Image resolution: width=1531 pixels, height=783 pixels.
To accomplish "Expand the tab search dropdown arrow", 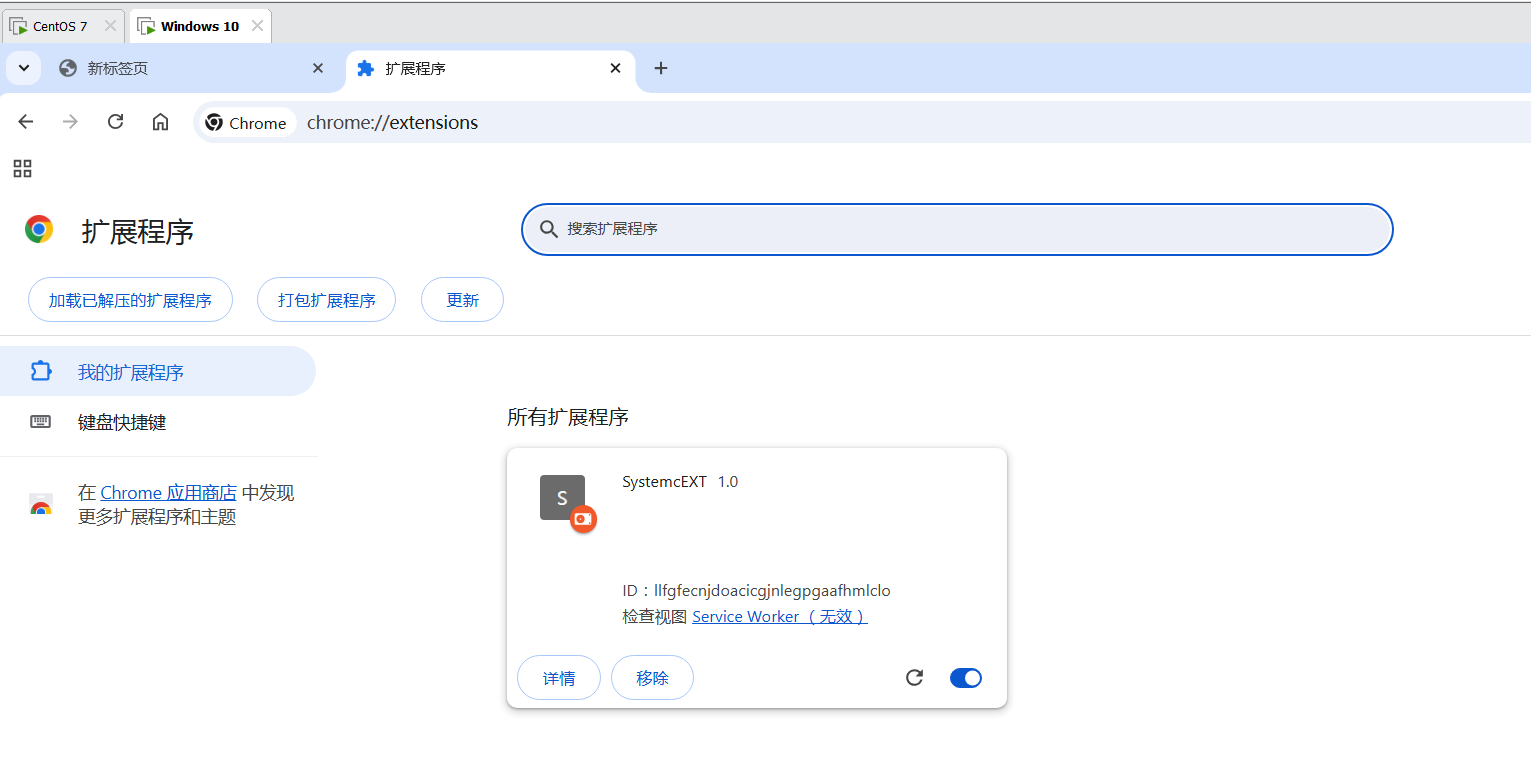I will click(x=24, y=68).
